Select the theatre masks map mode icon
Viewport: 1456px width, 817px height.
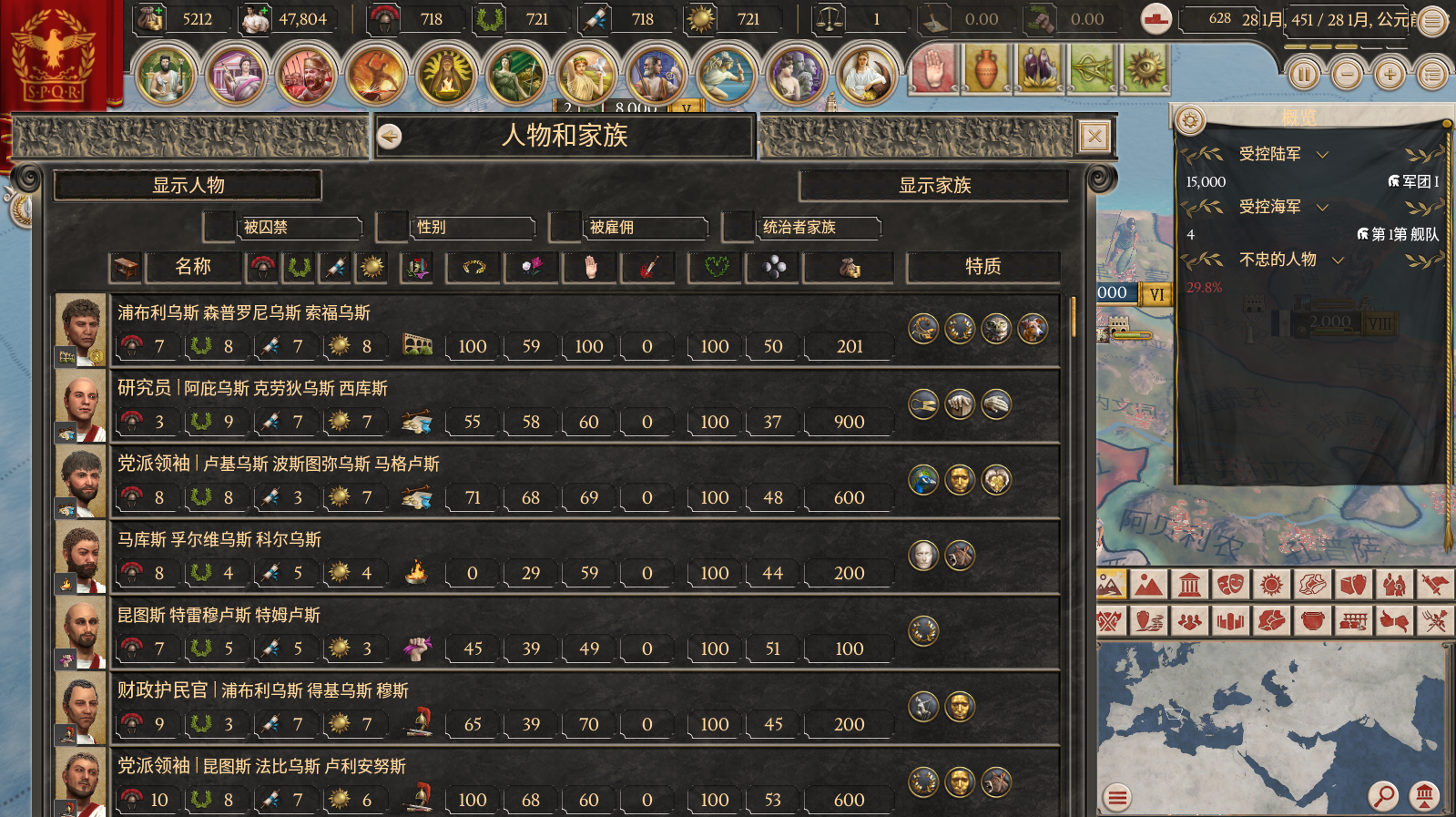pyautogui.click(x=1230, y=585)
